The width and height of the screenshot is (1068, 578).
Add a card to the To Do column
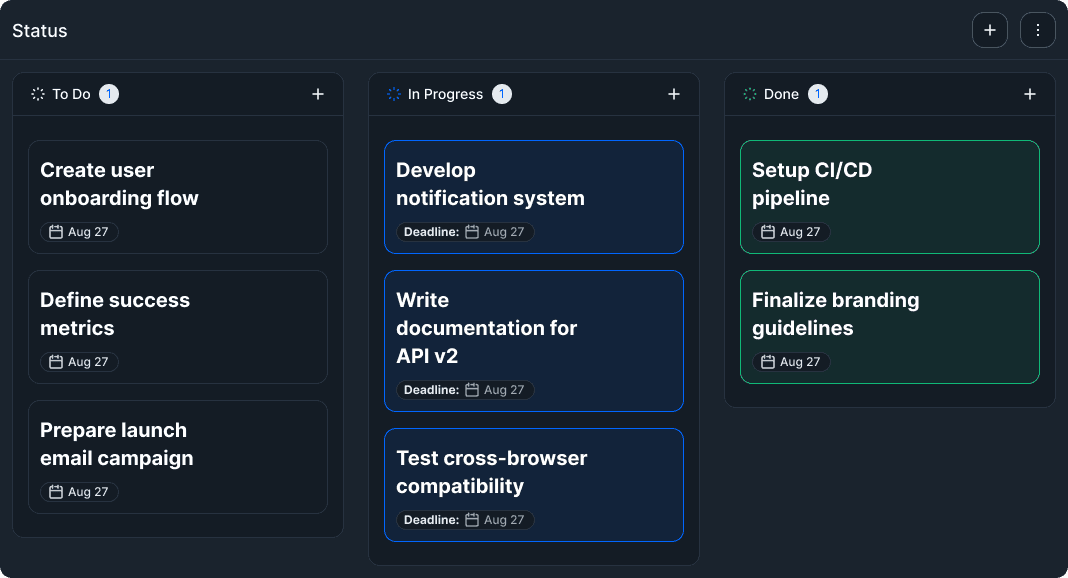pos(318,94)
